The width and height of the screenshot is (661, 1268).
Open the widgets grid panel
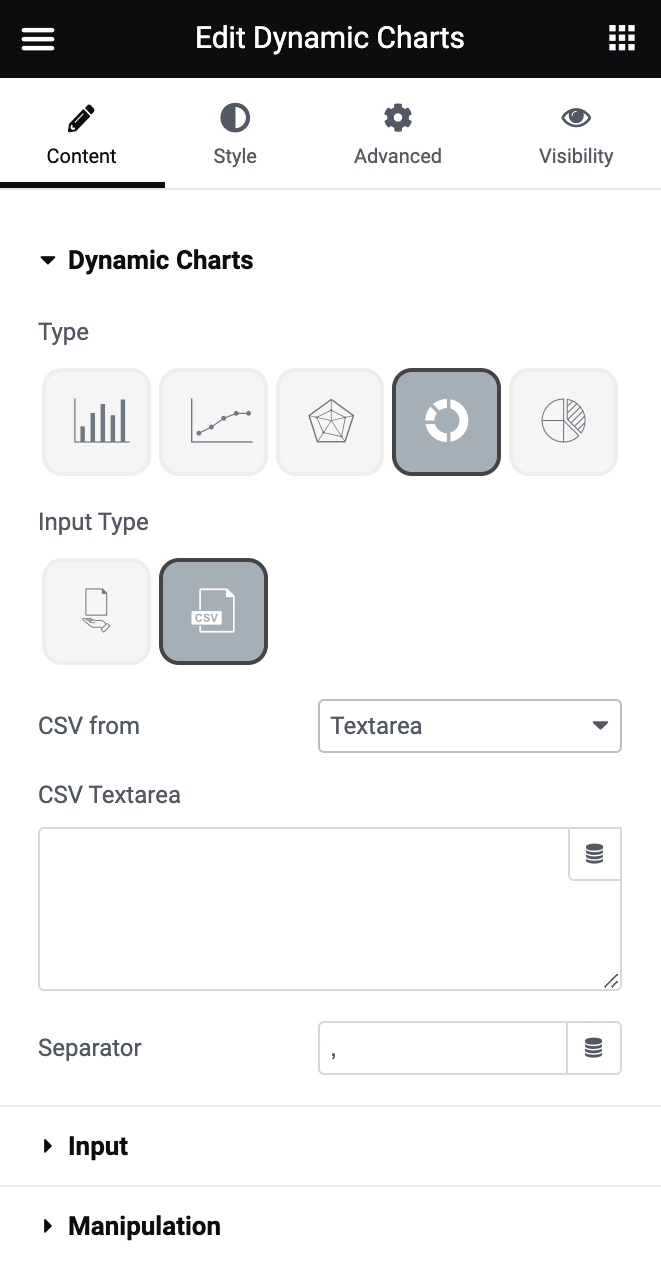622,39
